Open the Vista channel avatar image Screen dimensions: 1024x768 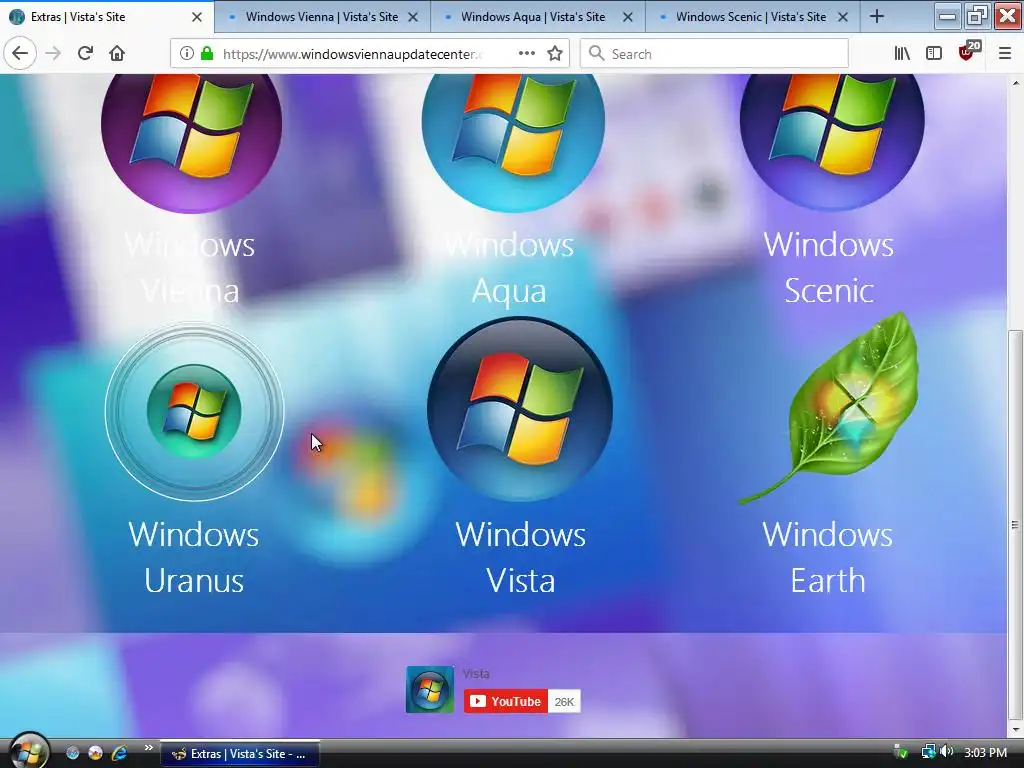tap(430, 690)
